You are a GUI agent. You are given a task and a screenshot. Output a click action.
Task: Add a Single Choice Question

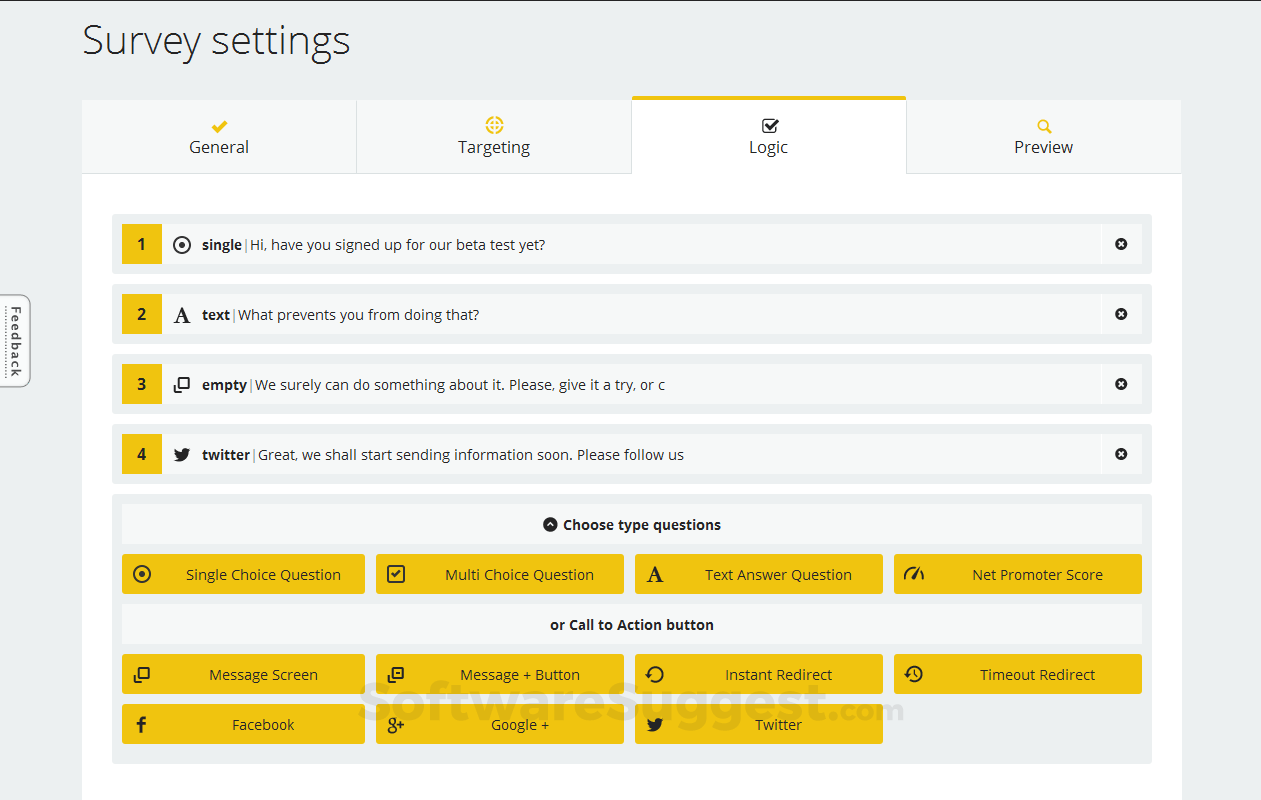coord(243,575)
